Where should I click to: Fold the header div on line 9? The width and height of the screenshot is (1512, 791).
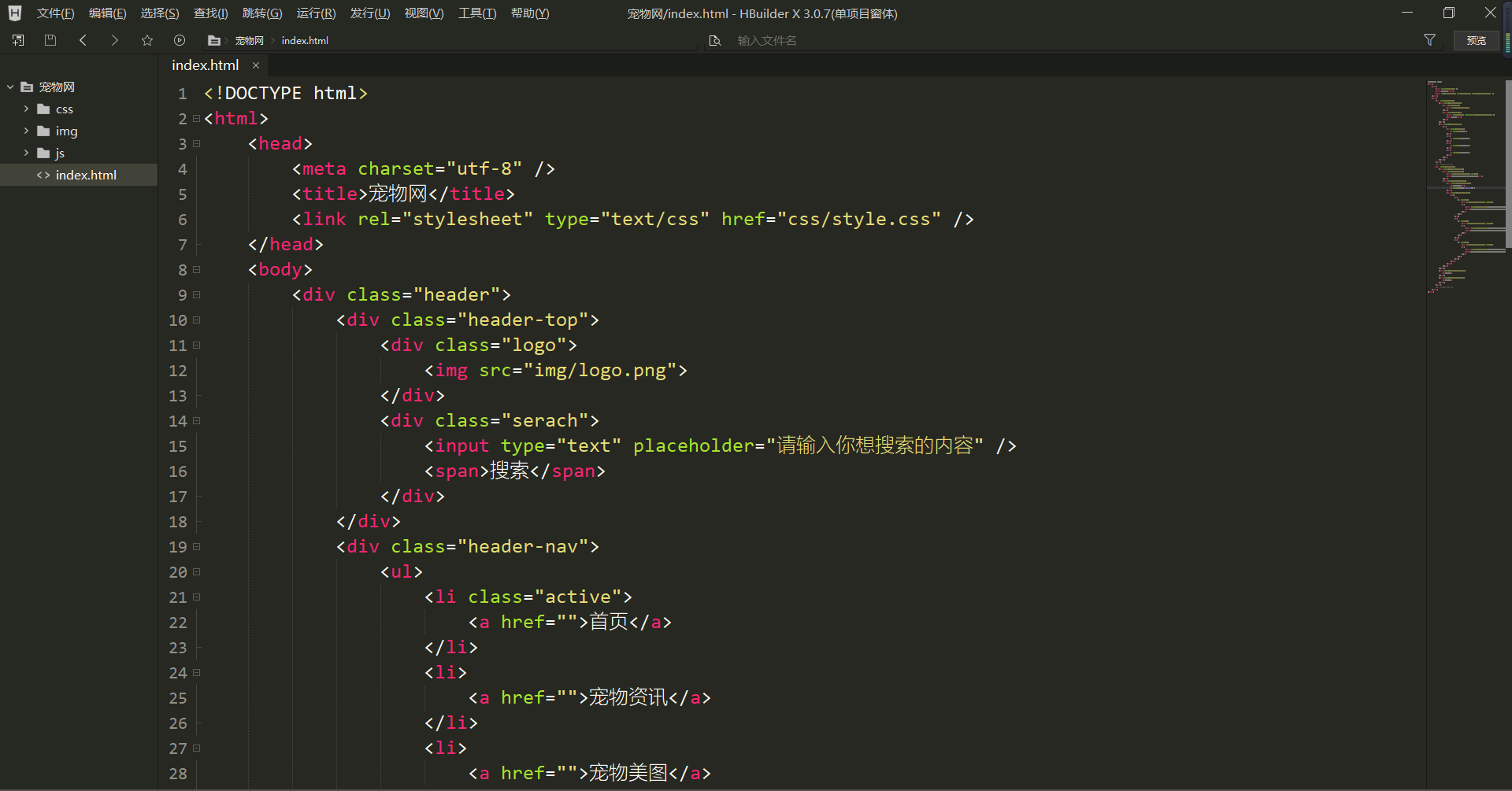(x=197, y=295)
